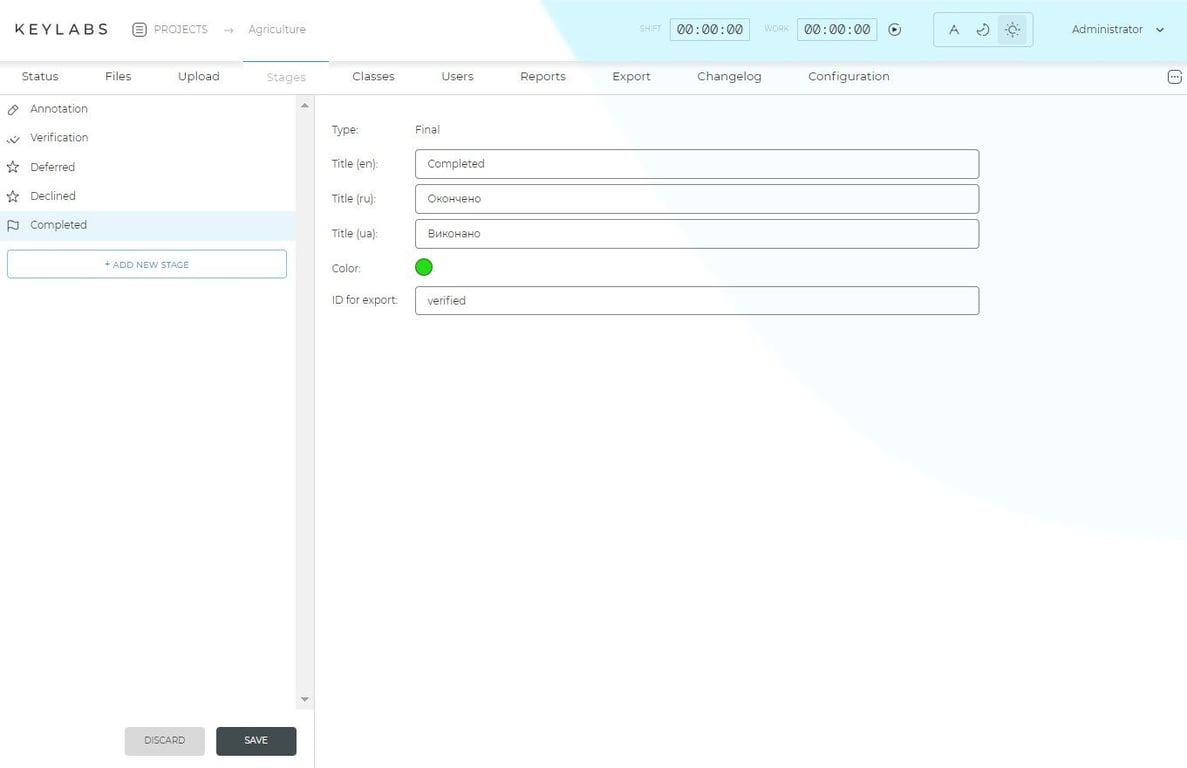
Task: Go to the Configuration tab
Action: 849,76
